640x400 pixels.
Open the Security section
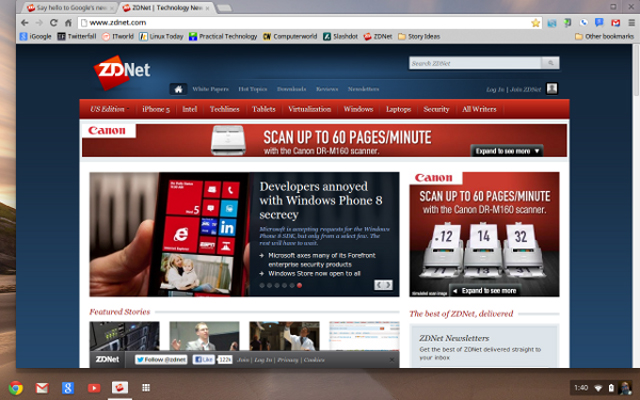(436, 109)
